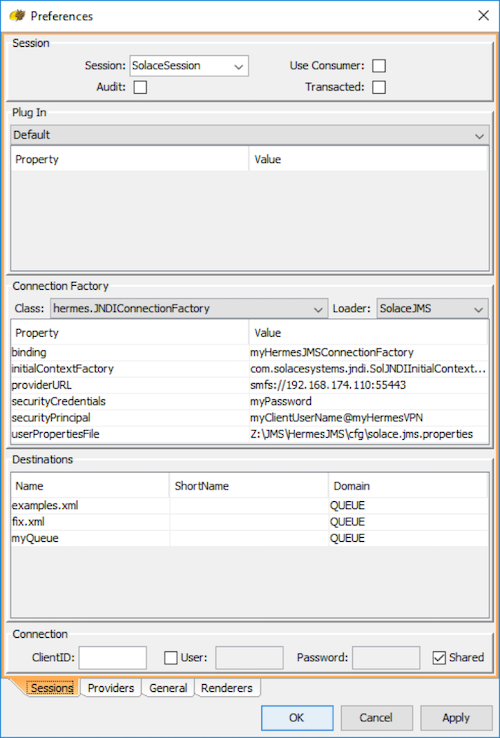Select the providerURL value cell
500x738 pixels.
[x=369, y=385]
